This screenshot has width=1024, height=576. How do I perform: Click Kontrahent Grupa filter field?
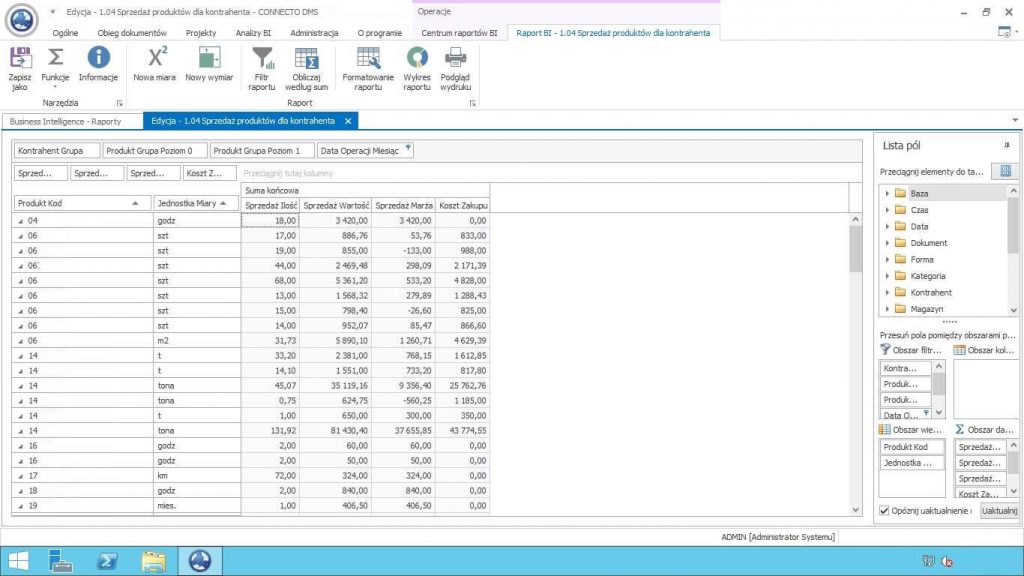click(x=57, y=151)
